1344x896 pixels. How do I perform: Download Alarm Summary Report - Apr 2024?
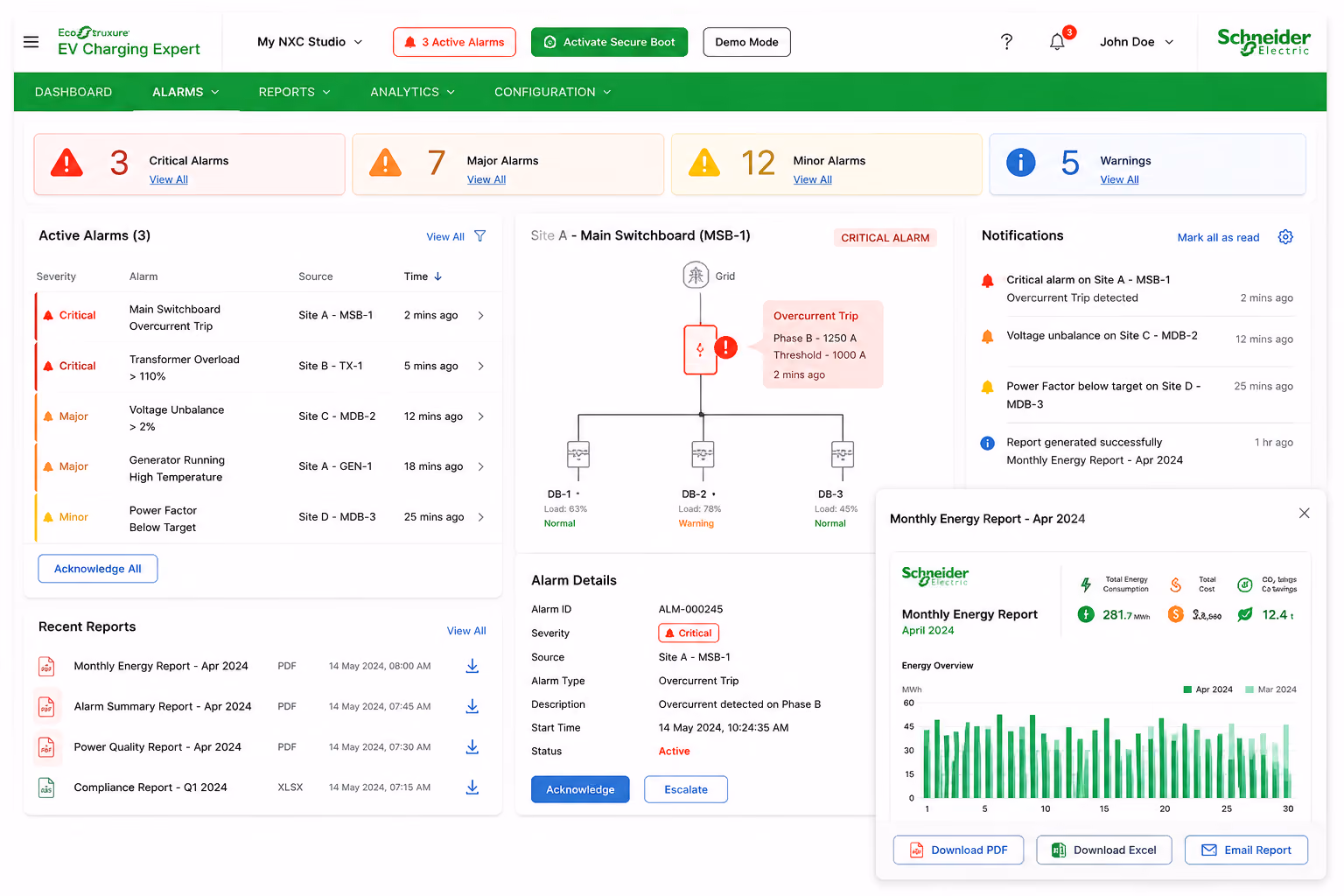(x=472, y=706)
